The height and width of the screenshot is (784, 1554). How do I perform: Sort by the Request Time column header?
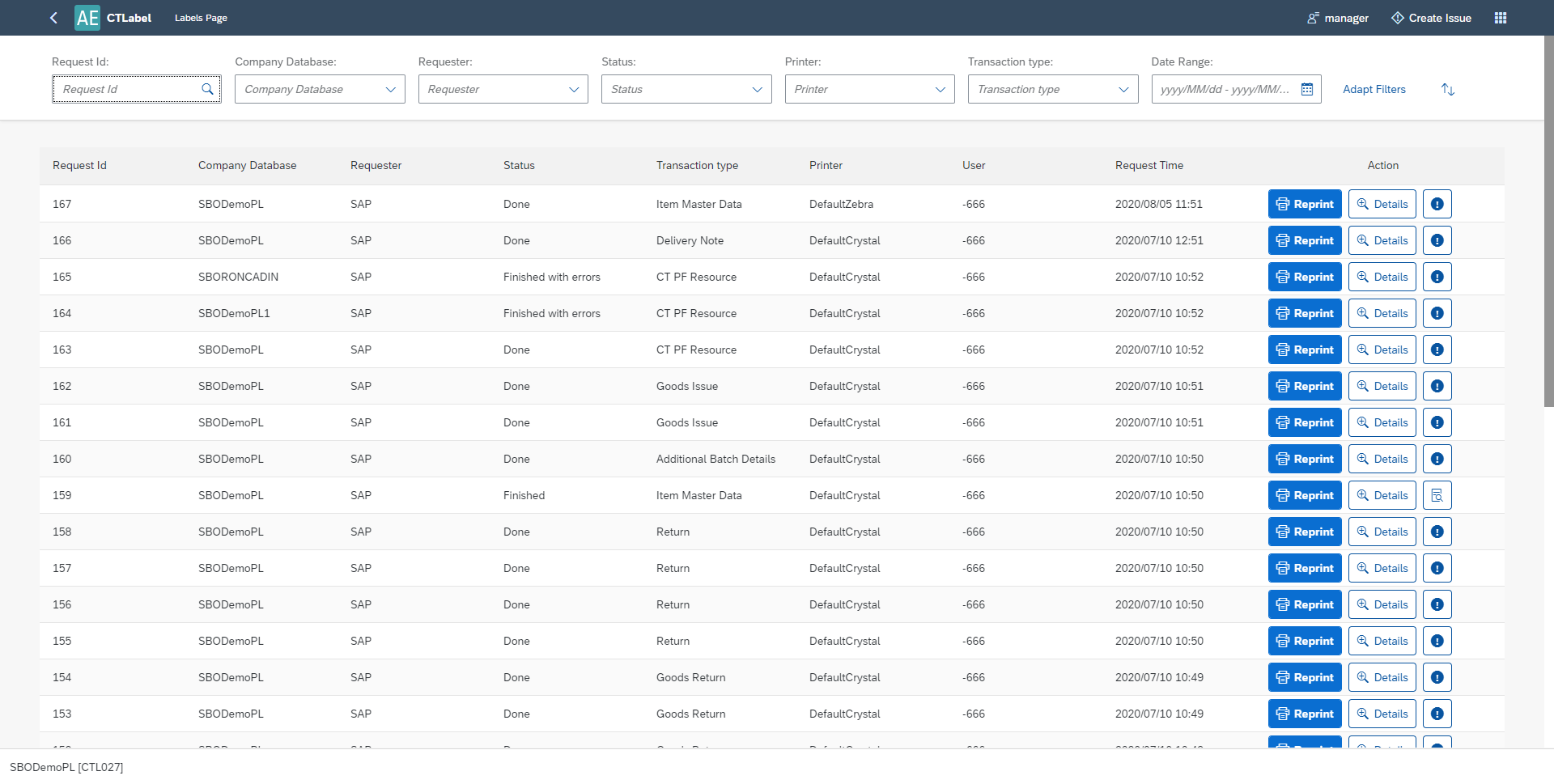click(x=1149, y=165)
